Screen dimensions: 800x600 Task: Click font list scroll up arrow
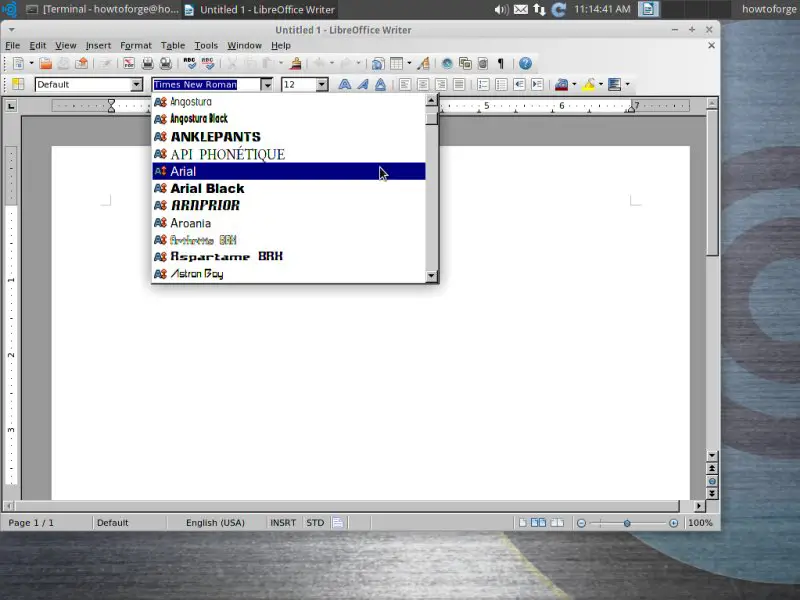[x=432, y=100]
